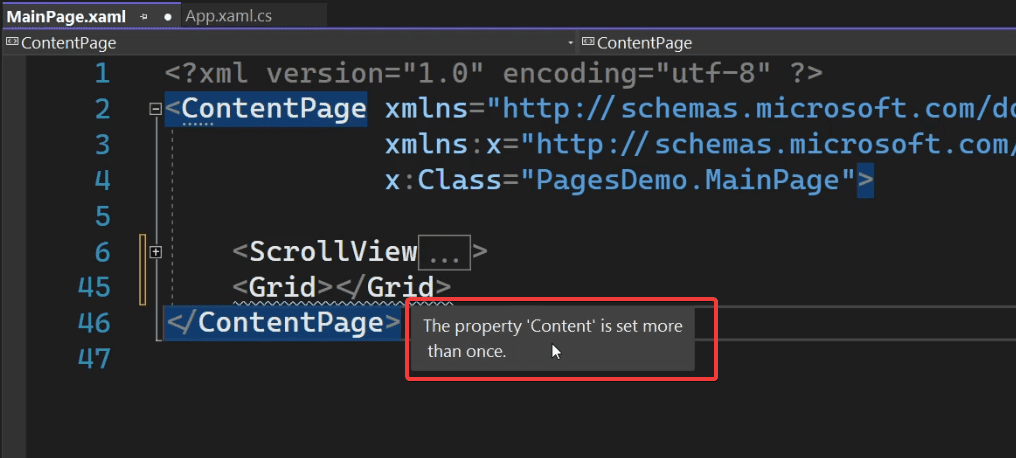Click the ContentPage icon in the right navigation bar
The width and height of the screenshot is (1016, 458).
click(x=588, y=43)
